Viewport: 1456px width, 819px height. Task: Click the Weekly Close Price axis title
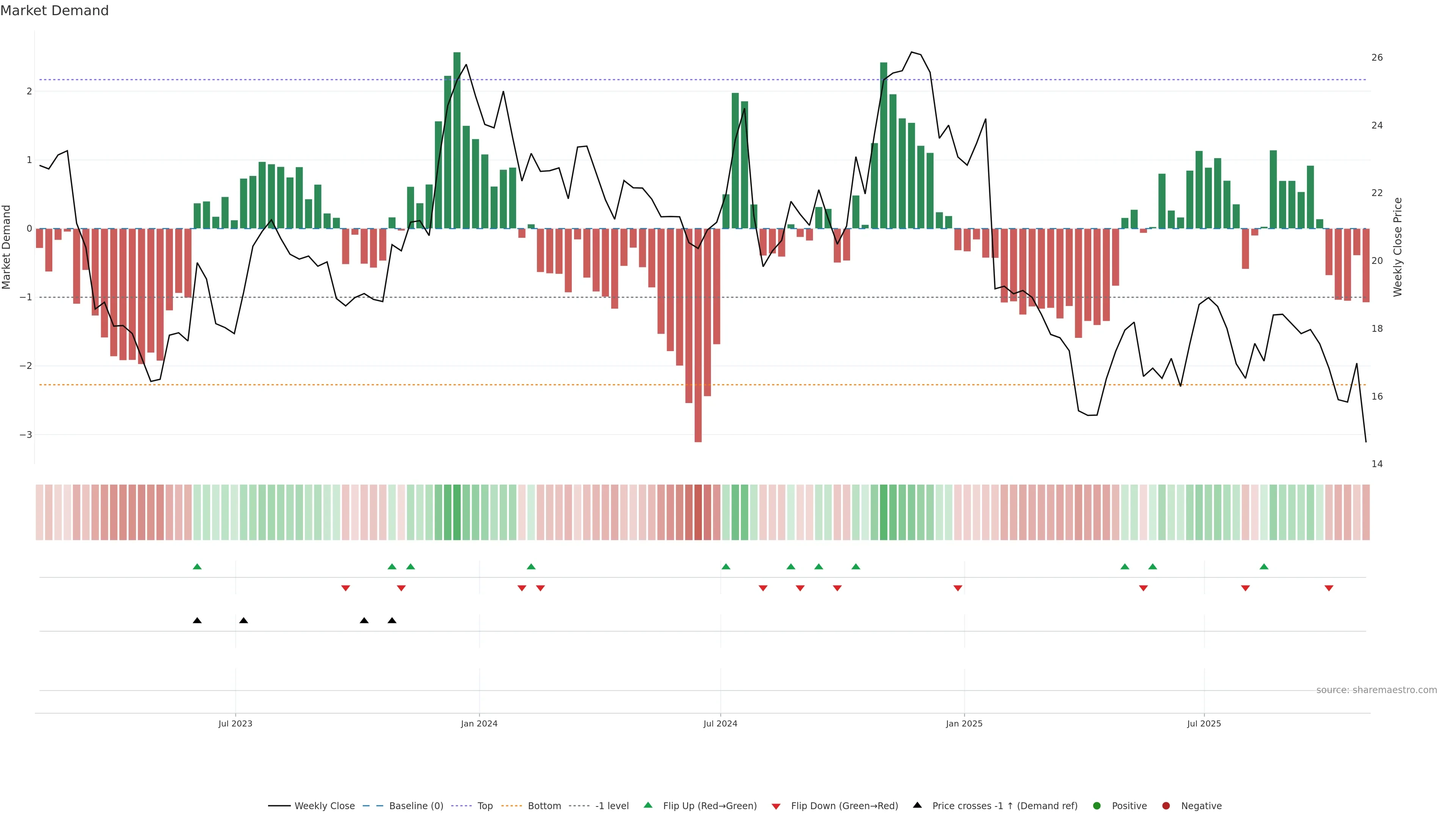tap(1398, 247)
